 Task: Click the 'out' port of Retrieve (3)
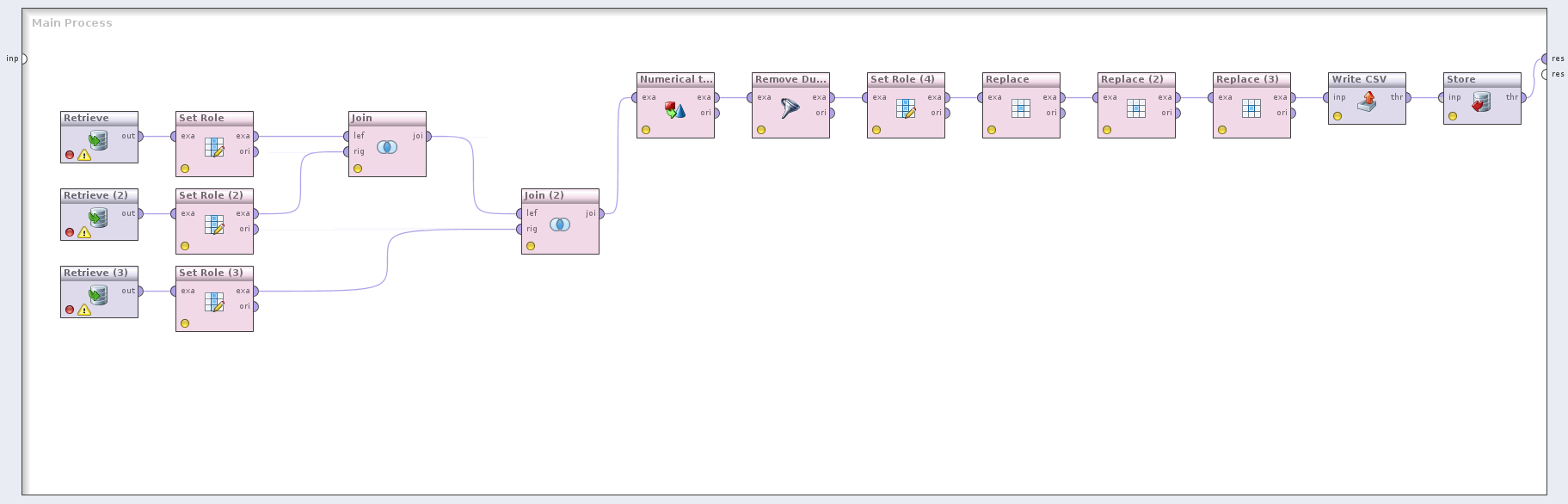pos(140,291)
